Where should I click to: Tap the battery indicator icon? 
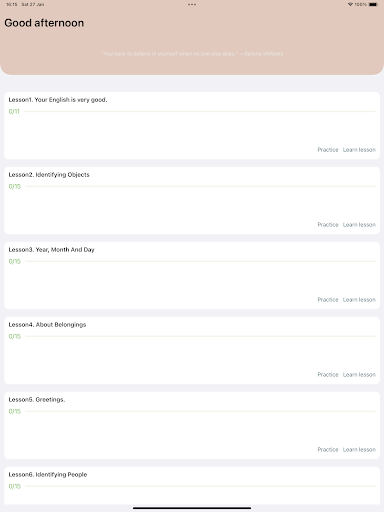tap(374, 4)
